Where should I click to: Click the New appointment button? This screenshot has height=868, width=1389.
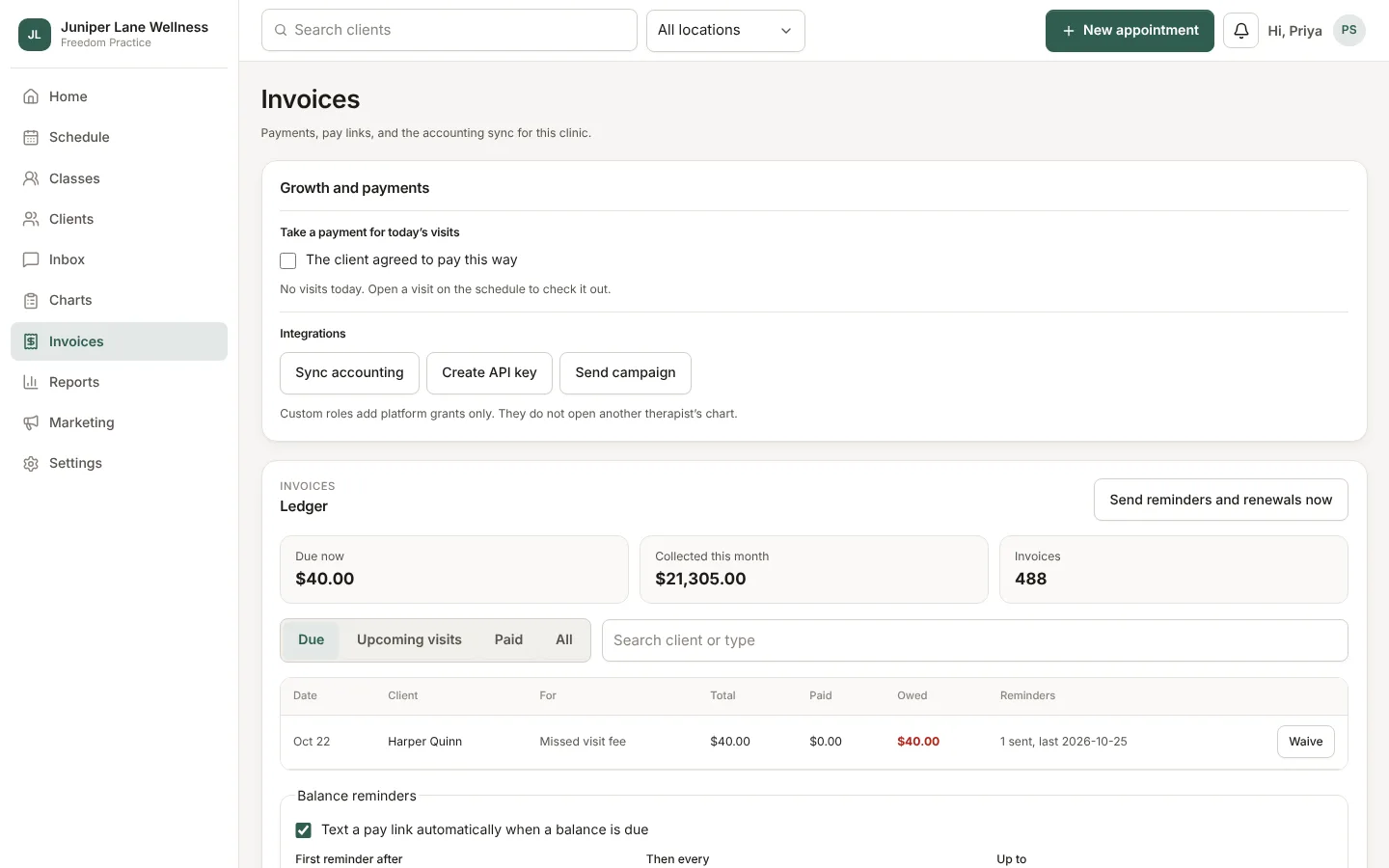(1130, 31)
